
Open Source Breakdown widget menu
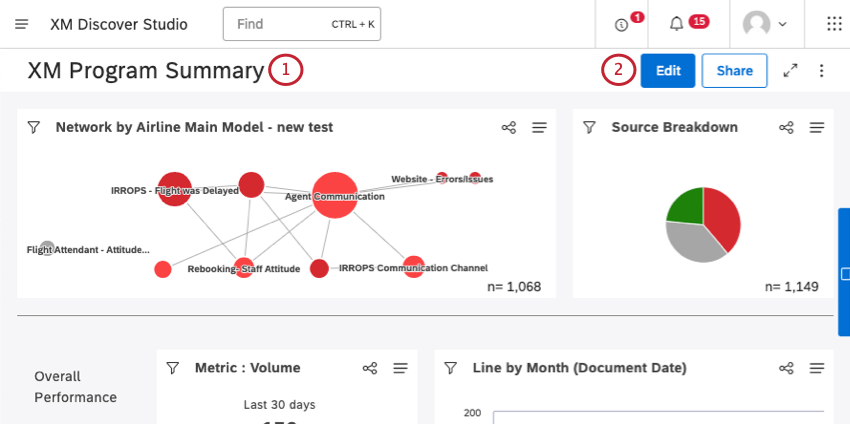(816, 127)
